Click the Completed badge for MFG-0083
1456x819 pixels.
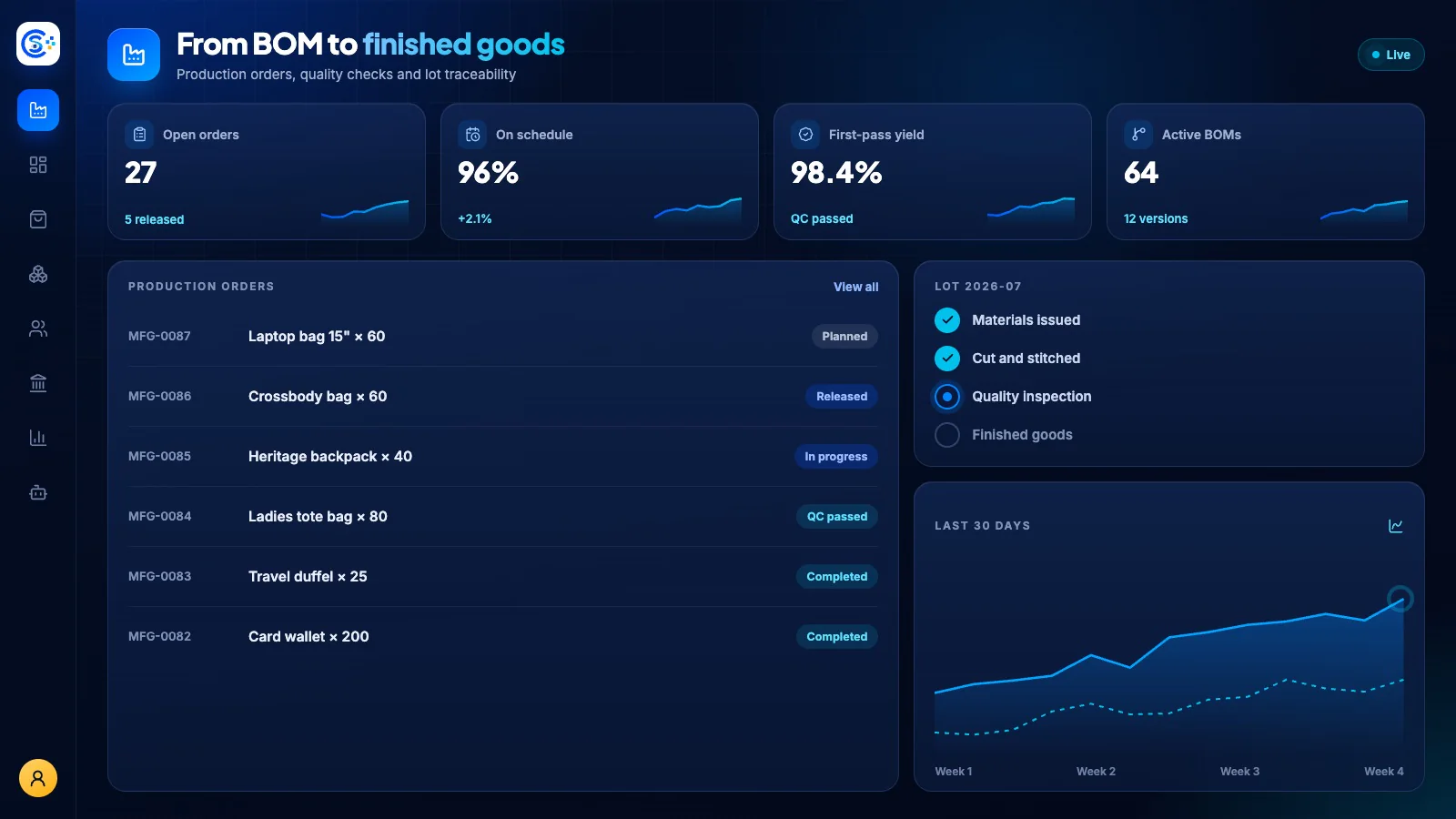pos(837,577)
